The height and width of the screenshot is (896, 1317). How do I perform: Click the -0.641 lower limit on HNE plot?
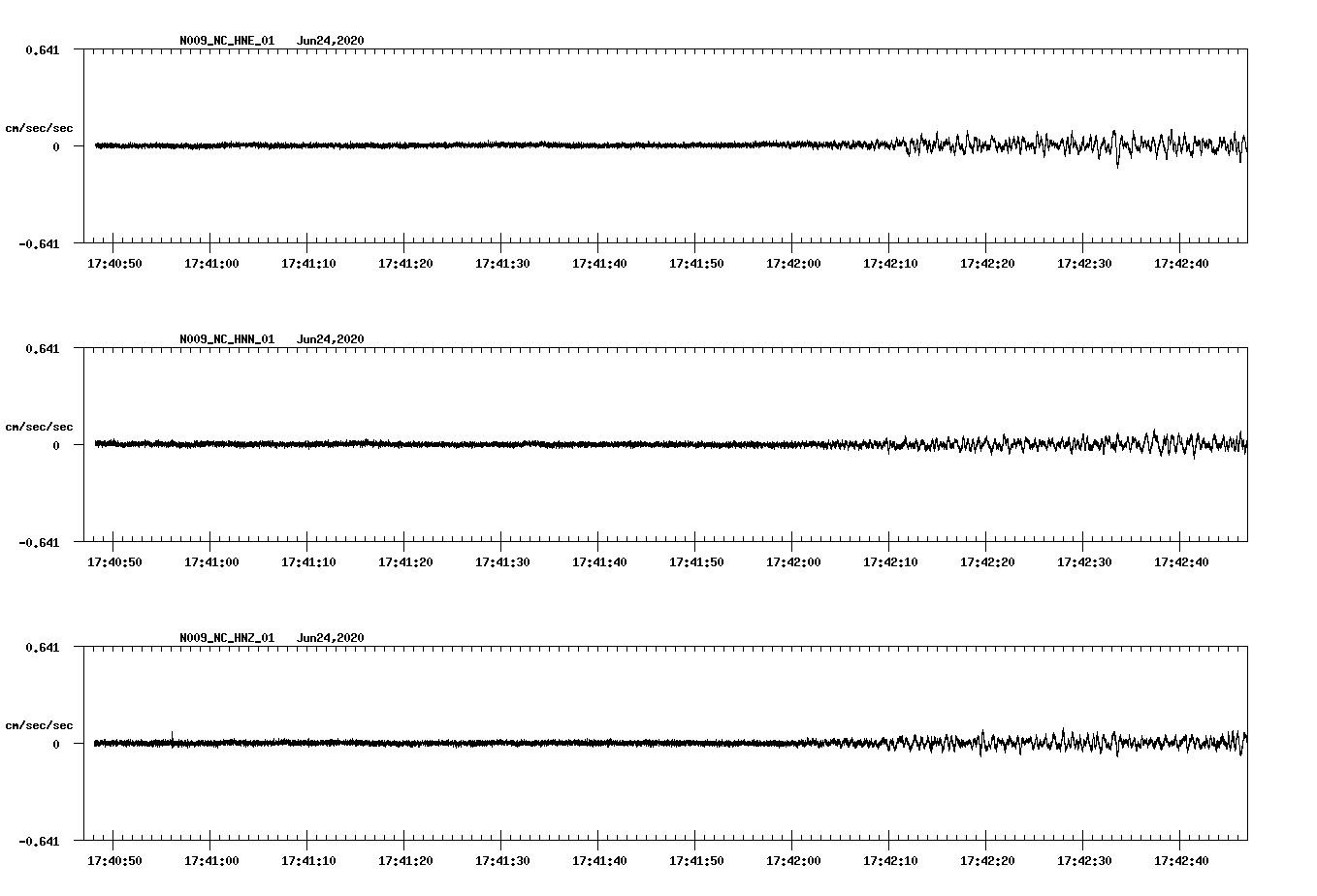(39, 243)
